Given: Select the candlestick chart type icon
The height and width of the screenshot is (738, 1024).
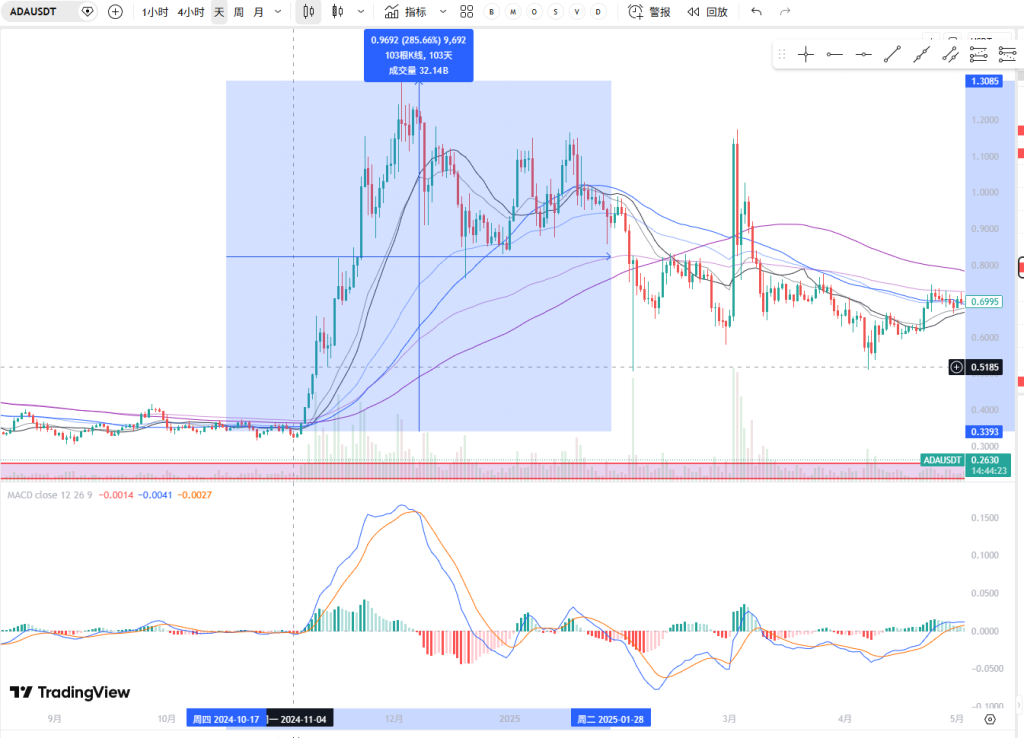Looking at the screenshot, I should 309,12.
